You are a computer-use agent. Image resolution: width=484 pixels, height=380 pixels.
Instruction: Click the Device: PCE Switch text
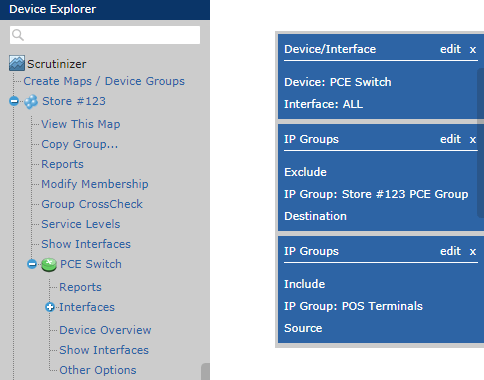(x=338, y=82)
